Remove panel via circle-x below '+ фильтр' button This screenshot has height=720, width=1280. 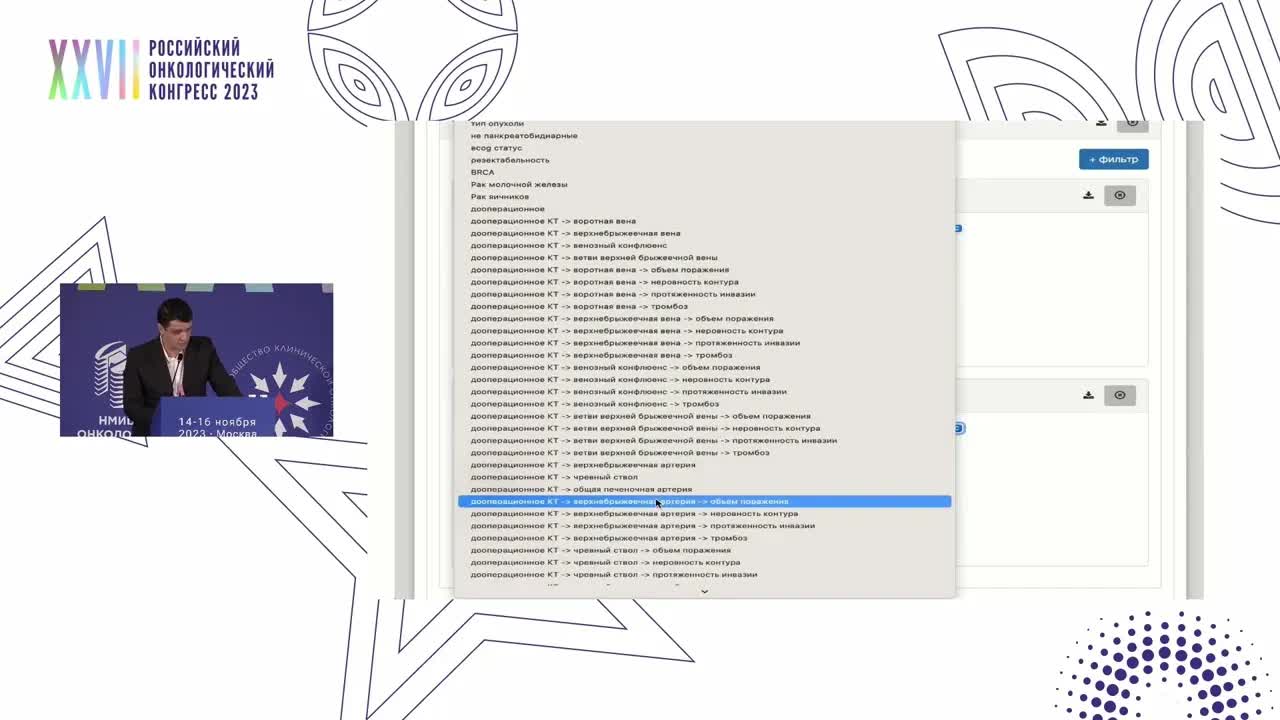(x=1119, y=195)
